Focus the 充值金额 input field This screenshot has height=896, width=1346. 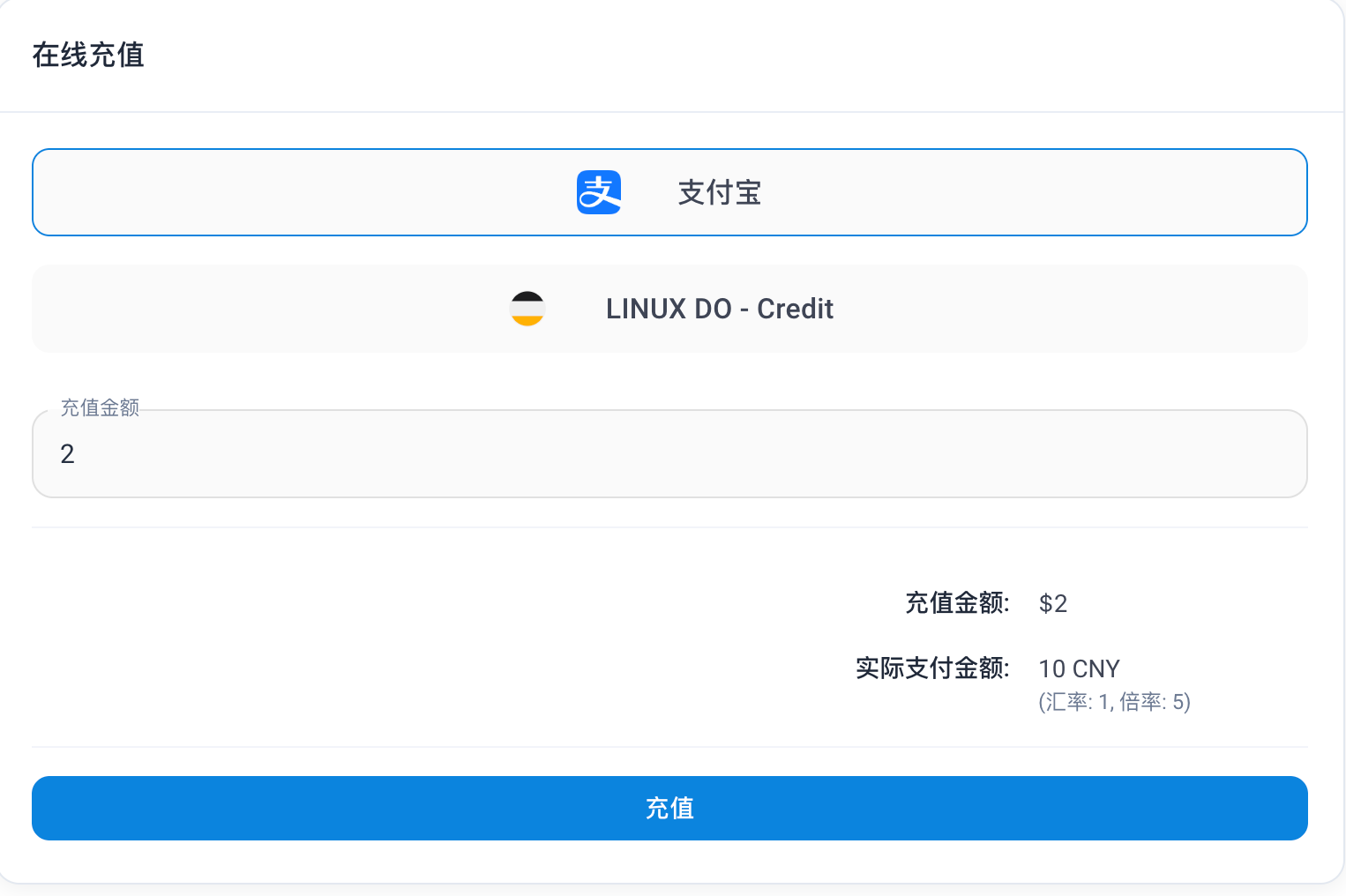pos(669,453)
